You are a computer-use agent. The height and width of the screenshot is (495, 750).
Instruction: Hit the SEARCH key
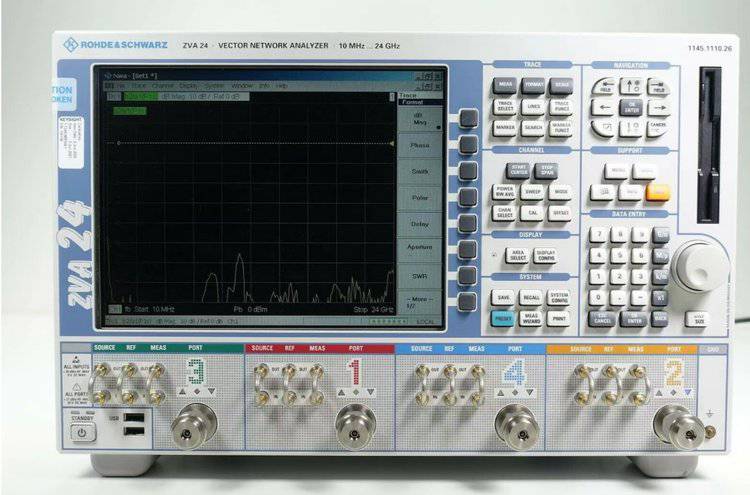[x=534, y=128]
